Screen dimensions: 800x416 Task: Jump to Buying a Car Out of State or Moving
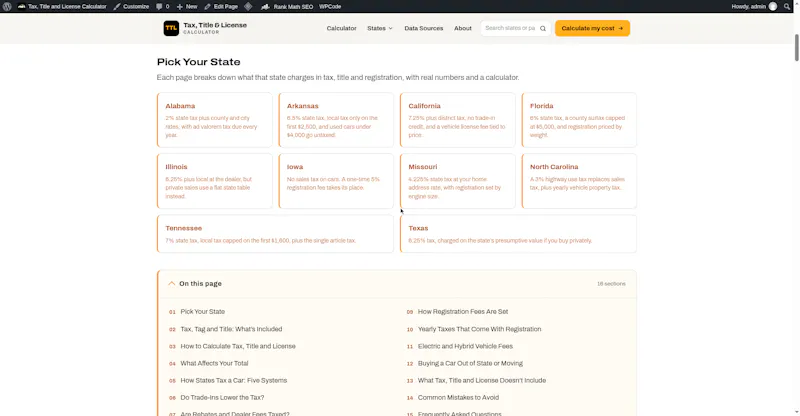point(470,363)
